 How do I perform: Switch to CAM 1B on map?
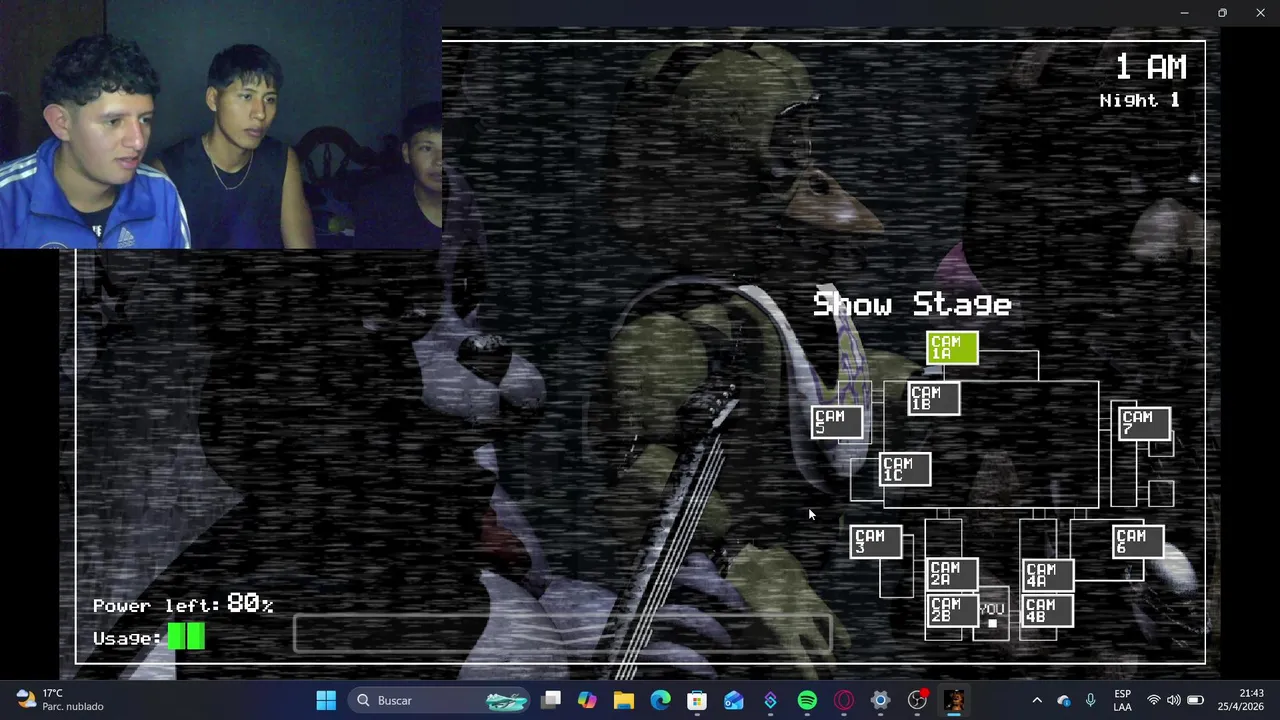click(934, 399)
